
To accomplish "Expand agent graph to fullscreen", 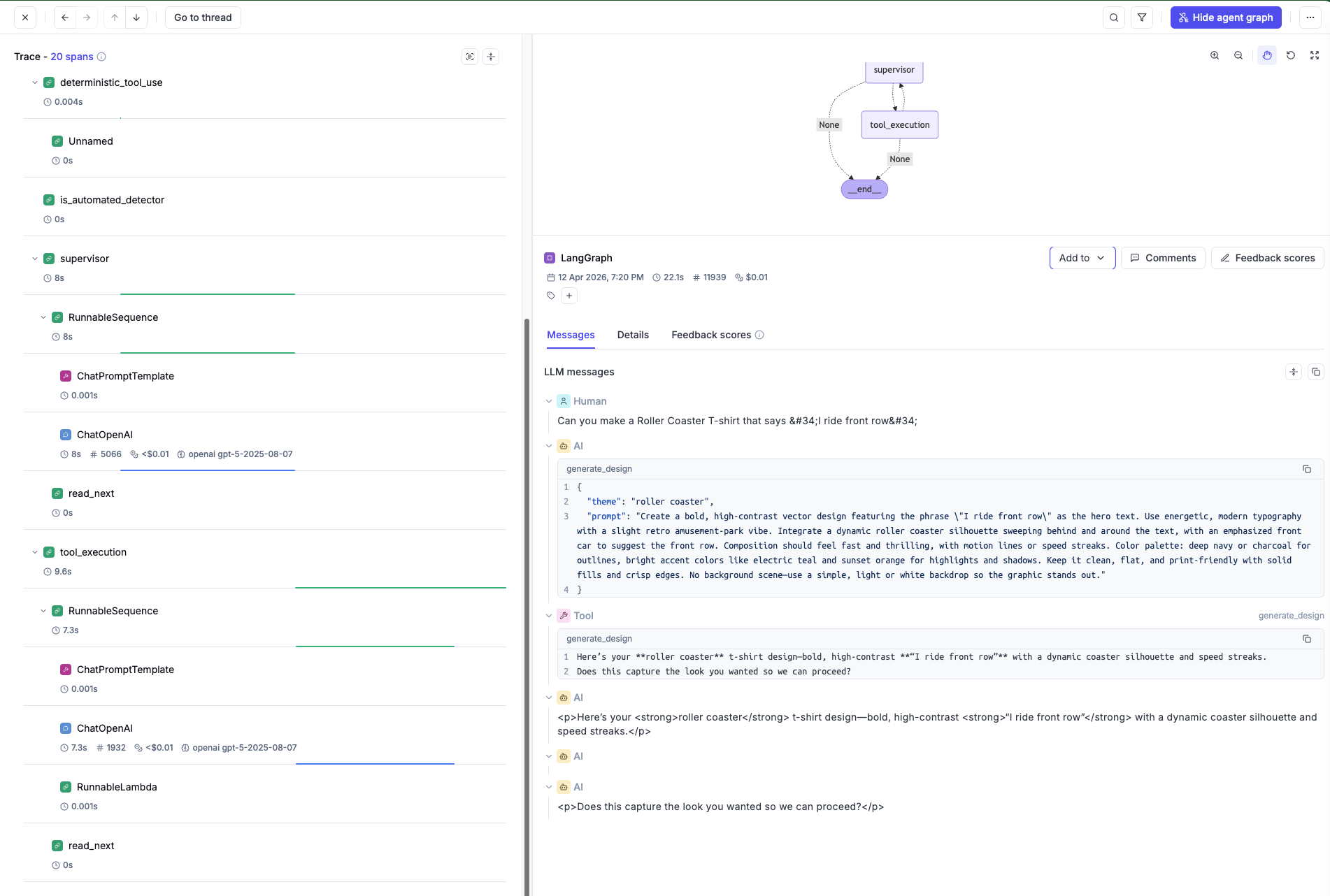I will pos(1315,56).
